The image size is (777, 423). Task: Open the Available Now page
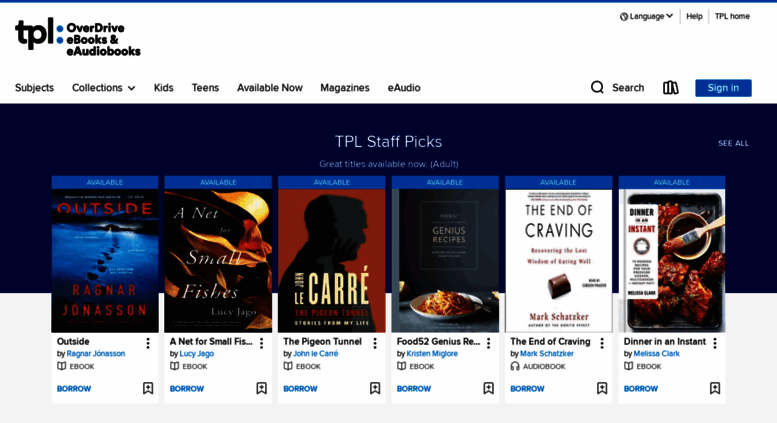[x=270, y=88]
